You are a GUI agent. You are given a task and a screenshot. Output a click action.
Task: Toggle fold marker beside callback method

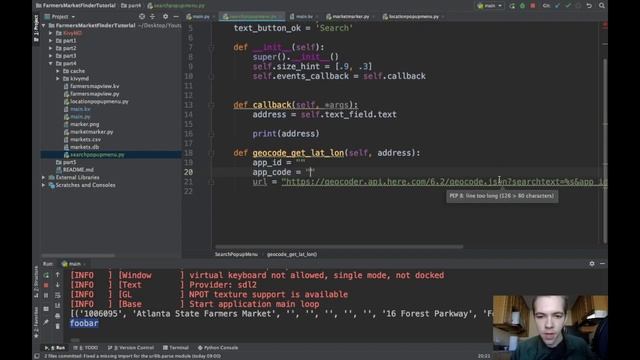211,105
